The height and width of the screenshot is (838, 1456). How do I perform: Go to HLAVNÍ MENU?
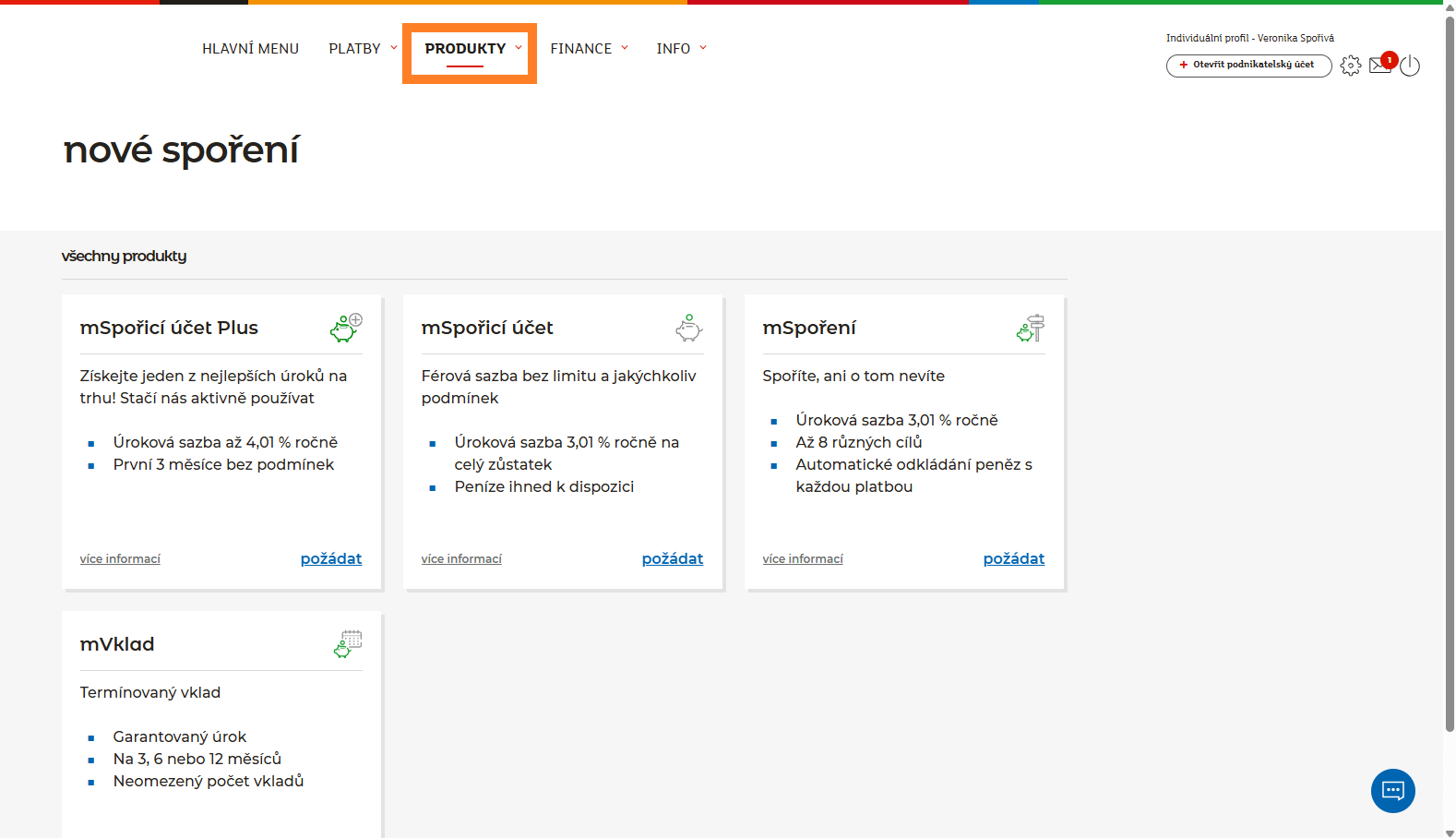251,49
